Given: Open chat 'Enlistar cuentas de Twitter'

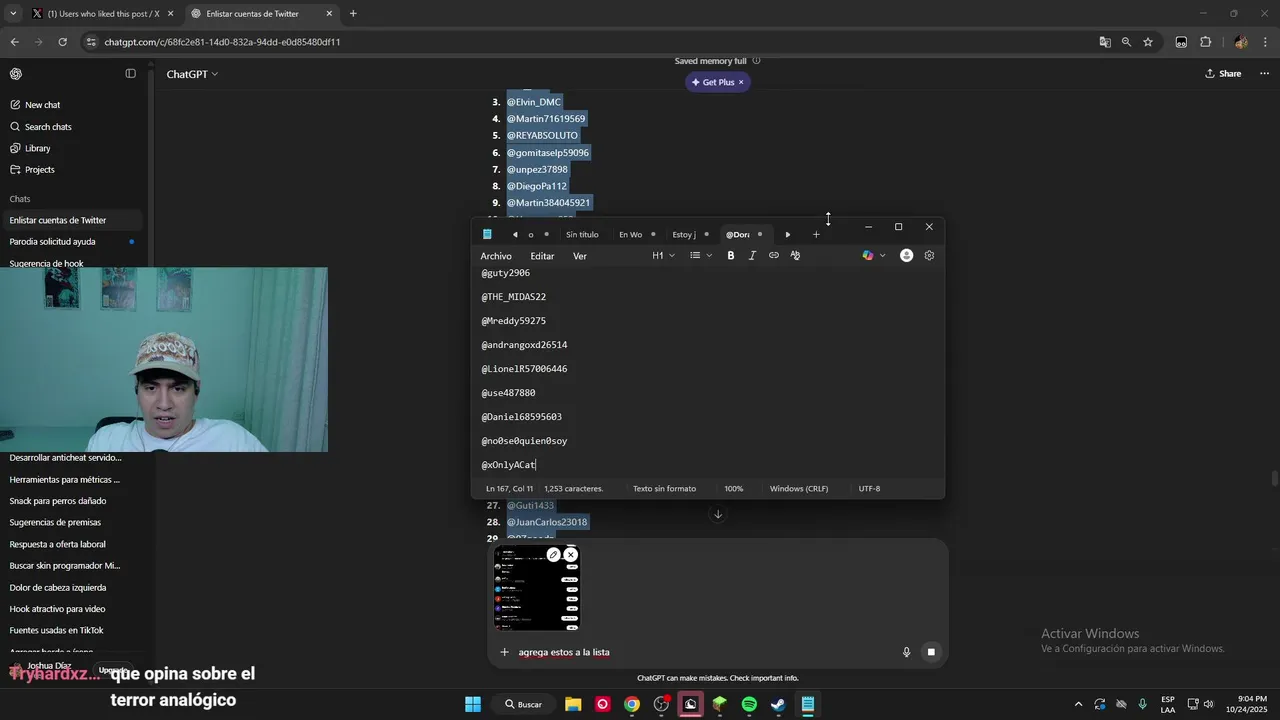Looking at the screenshot, I should (70, 220).
